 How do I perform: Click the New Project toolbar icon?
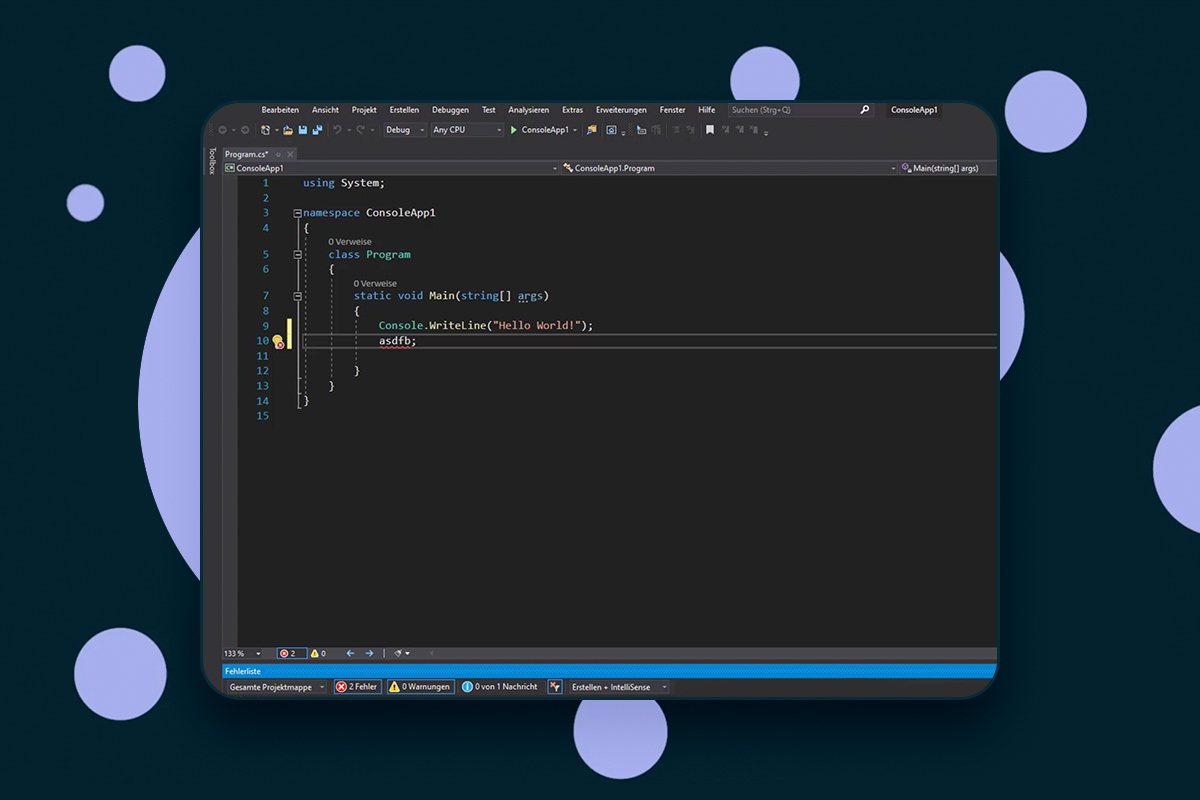pyautogui.click(x=265, y=130)
